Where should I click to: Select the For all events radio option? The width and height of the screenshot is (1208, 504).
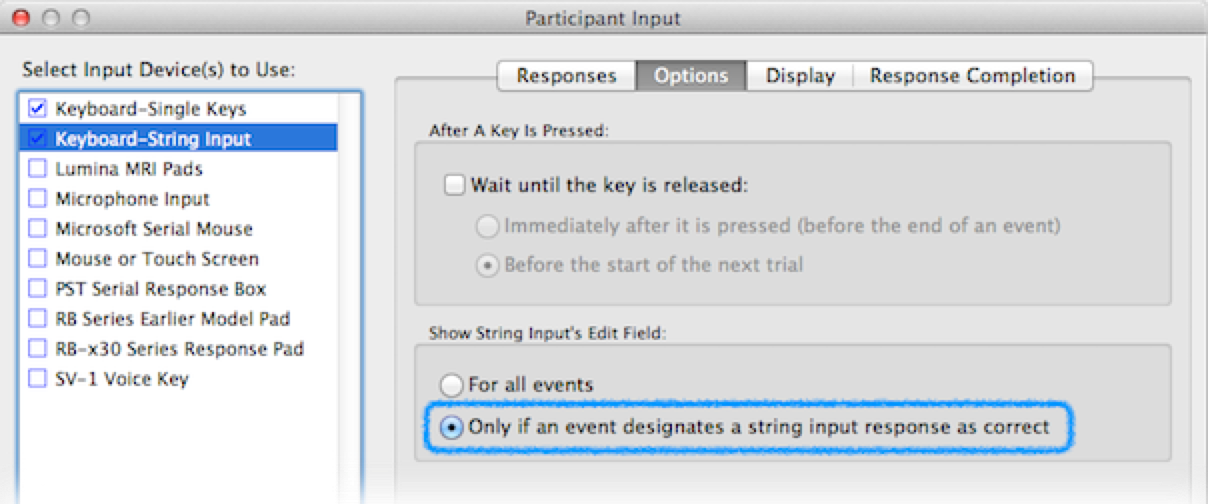click(453, 384)
